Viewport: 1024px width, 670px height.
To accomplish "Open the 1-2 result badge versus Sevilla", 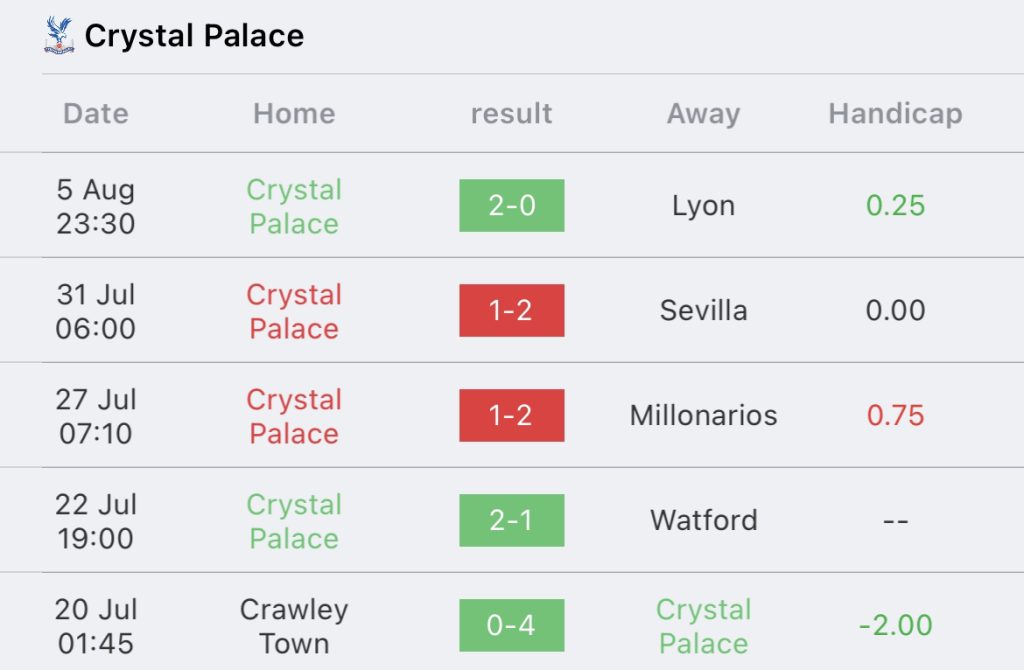I will click(511, 310).
